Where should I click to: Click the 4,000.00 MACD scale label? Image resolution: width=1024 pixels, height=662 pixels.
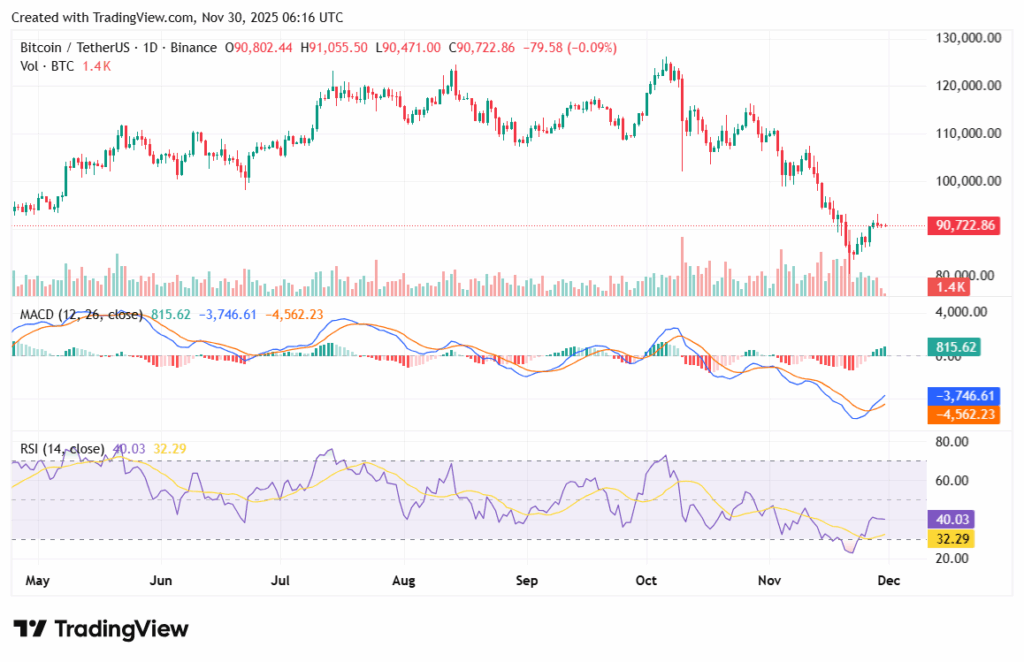coord(960,312)
